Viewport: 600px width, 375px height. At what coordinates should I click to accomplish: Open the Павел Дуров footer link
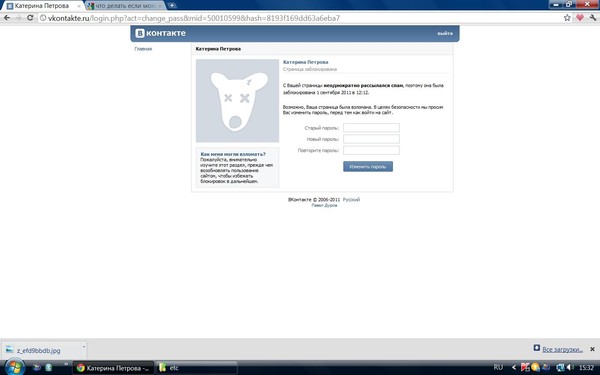pyautogui.click(x=324, y=205)
